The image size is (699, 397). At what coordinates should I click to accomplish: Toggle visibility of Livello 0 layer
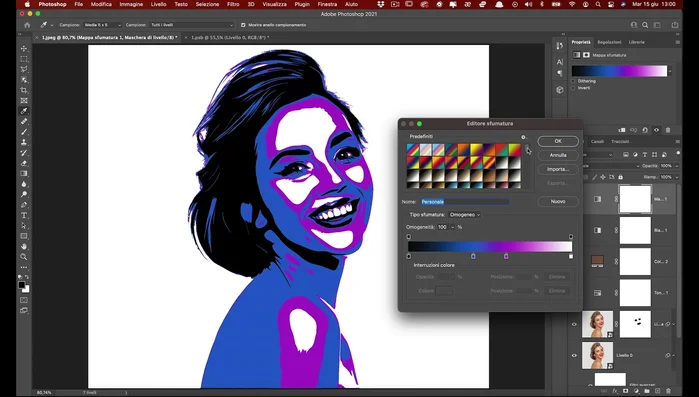[x=574, y=356]
